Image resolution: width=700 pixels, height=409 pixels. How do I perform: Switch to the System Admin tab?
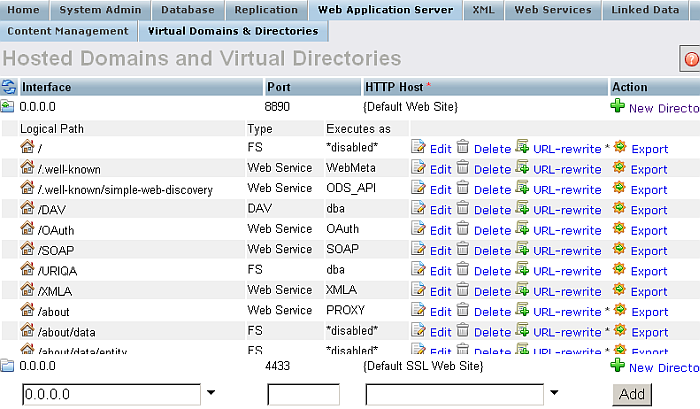100,10
